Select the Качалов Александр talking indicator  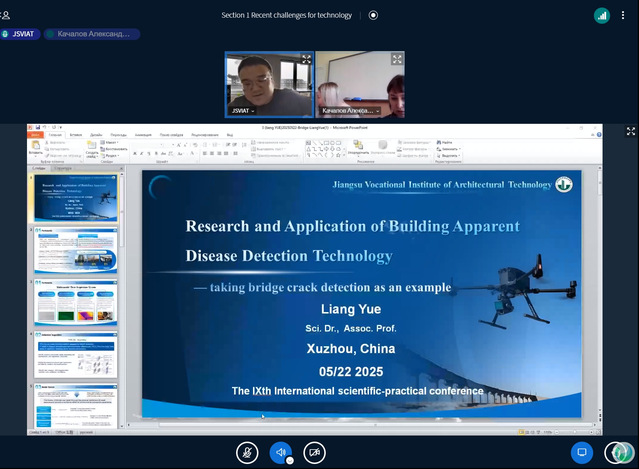pos(91,34)
